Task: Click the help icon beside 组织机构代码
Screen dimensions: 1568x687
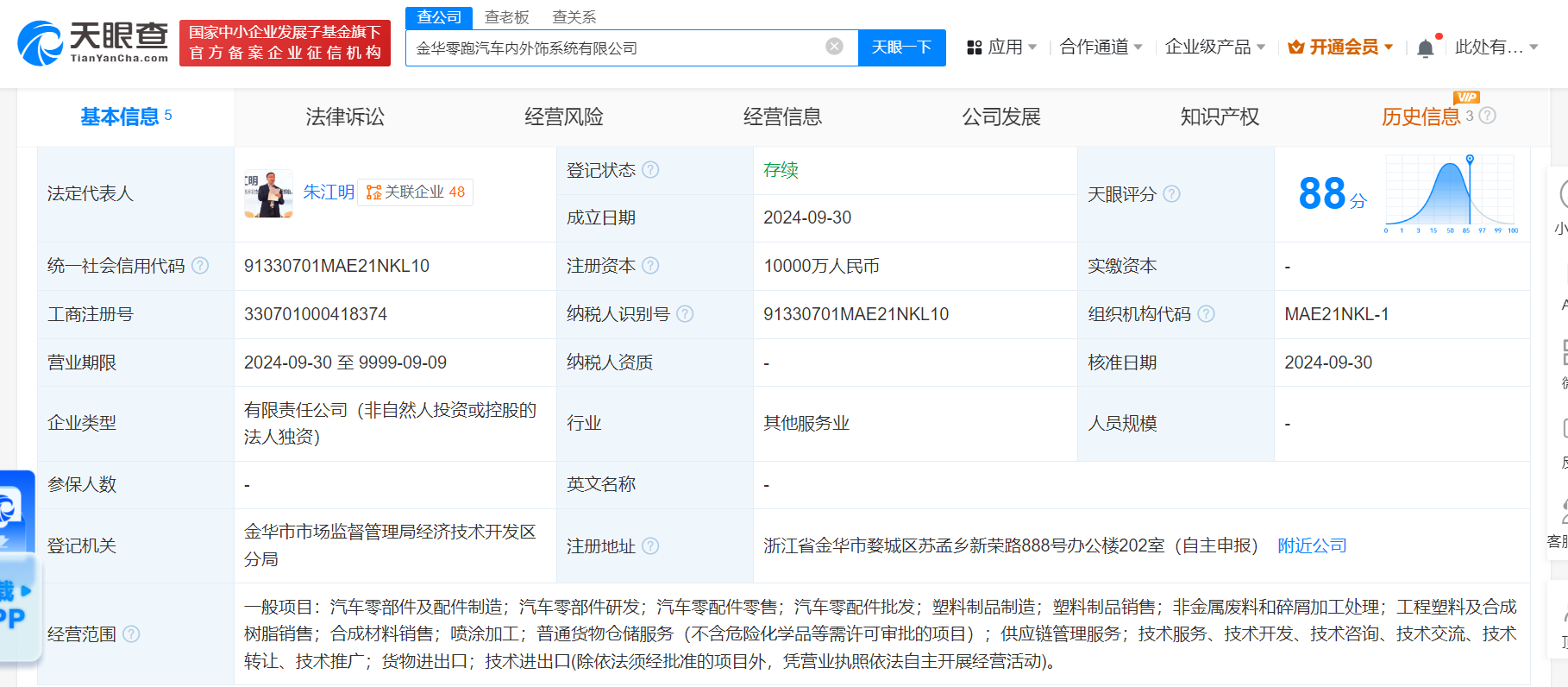Action: click(1206, 314)
